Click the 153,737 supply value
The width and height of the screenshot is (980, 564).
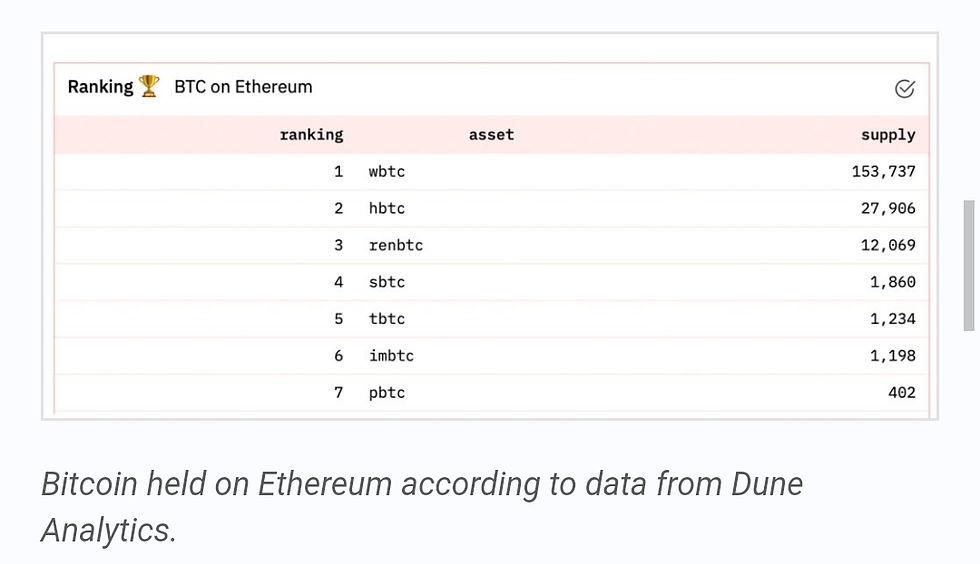tap(883, 171)
